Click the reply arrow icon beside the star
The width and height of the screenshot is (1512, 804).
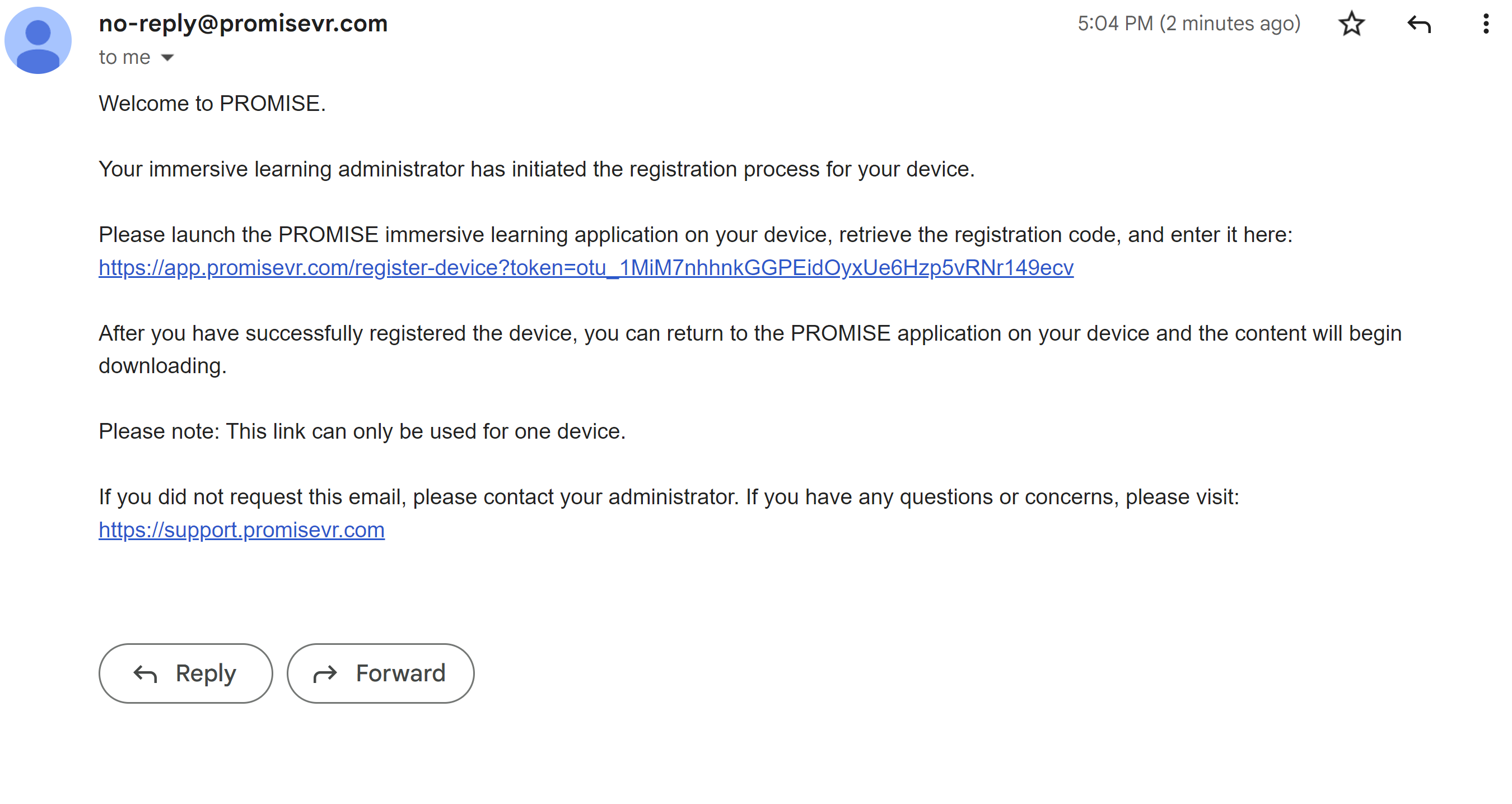point(1418,24)
